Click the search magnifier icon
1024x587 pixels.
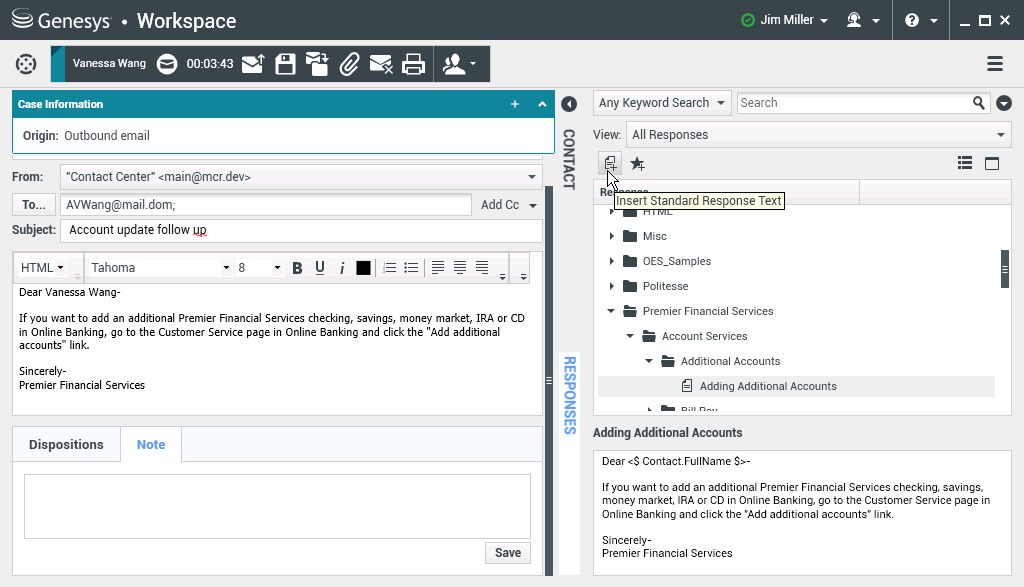click(x=979, y=103)
